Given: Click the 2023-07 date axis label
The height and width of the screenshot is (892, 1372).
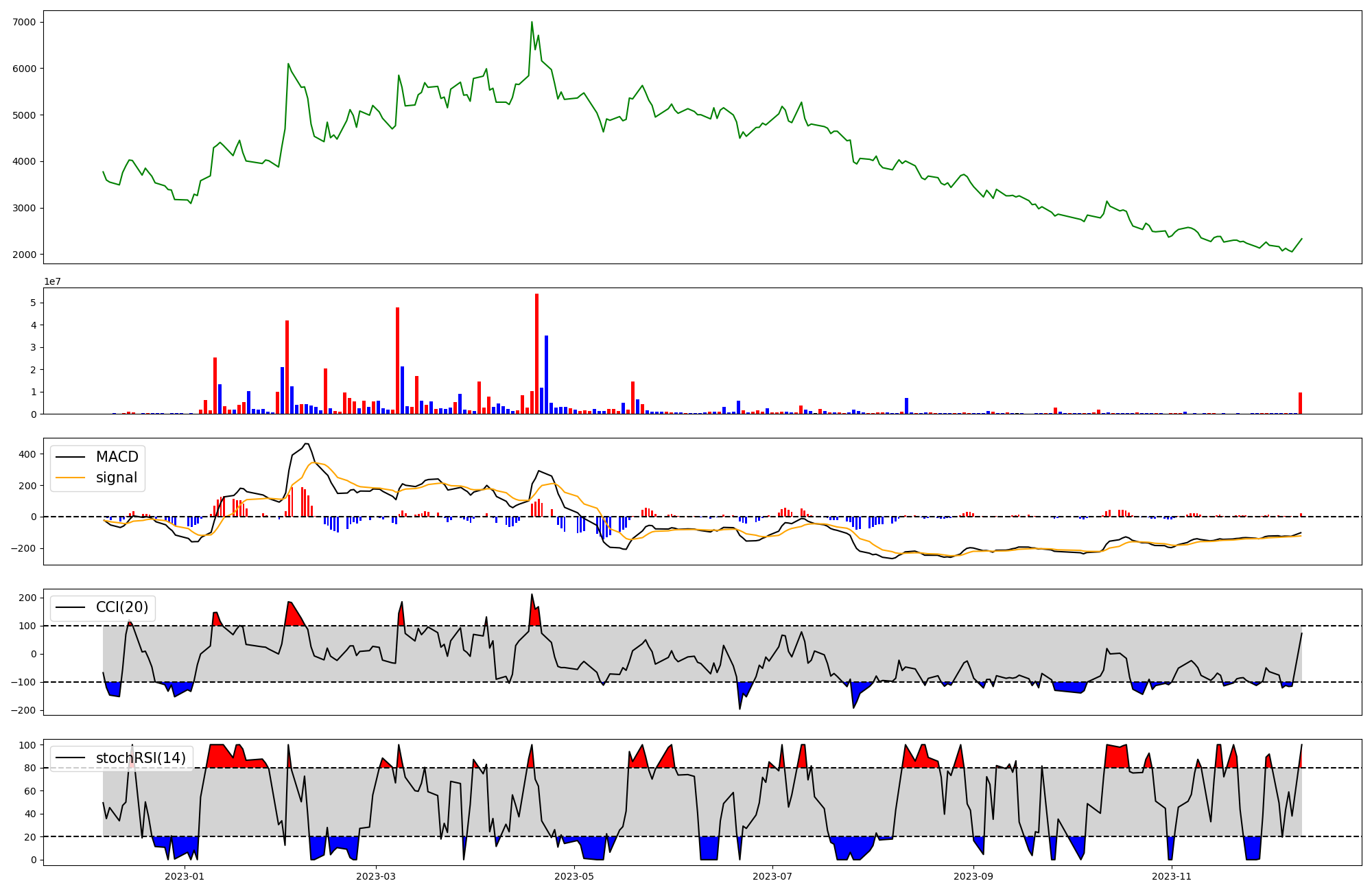Looking at the screenshot, I should [x=772, y=876].
